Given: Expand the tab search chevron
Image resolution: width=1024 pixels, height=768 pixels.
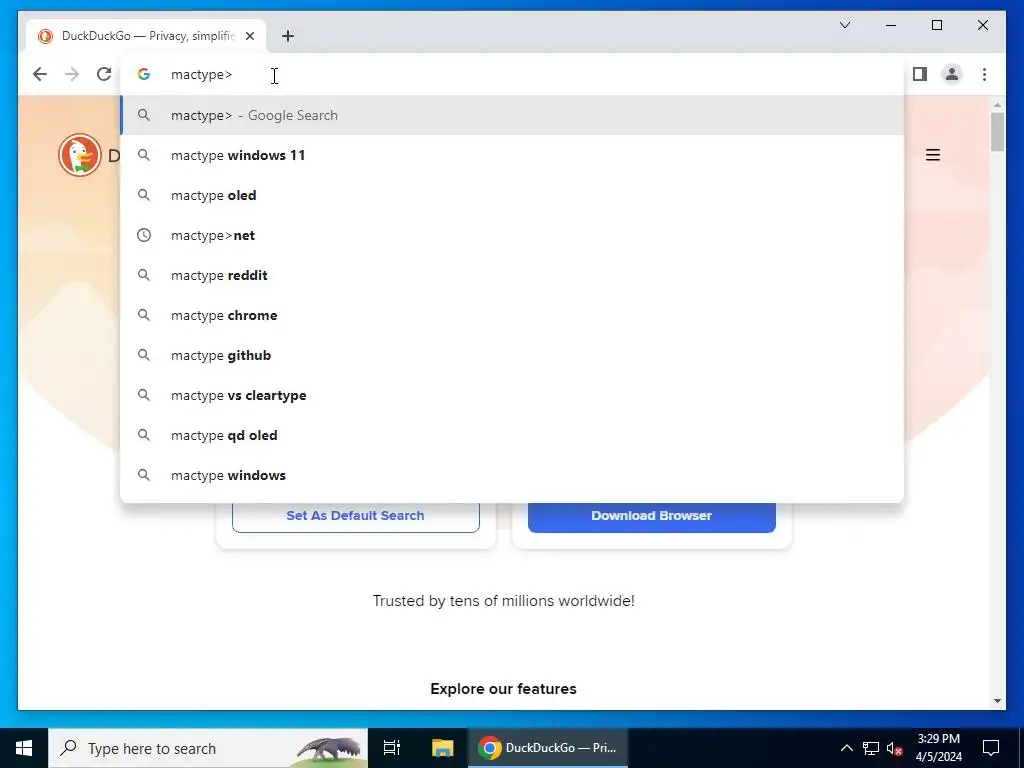Looking at the screenshot, I should click(x=844, y=25).
